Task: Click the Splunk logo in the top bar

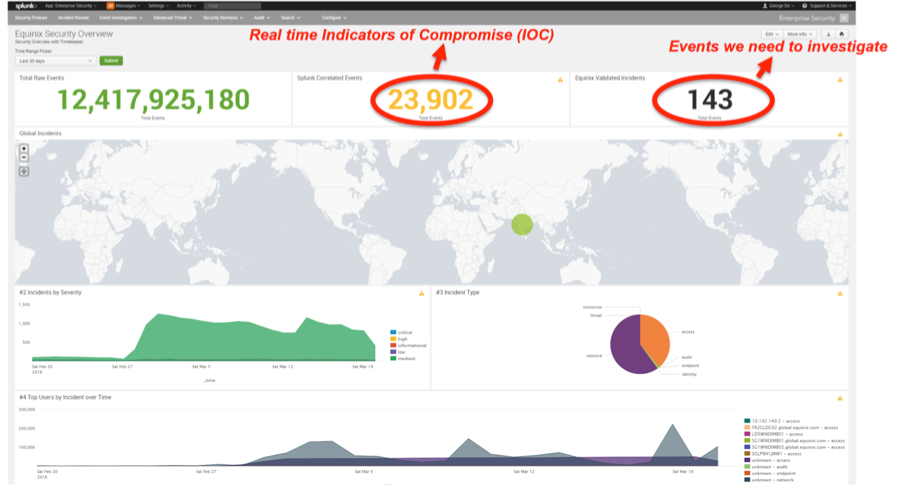Action: (26, 6)
